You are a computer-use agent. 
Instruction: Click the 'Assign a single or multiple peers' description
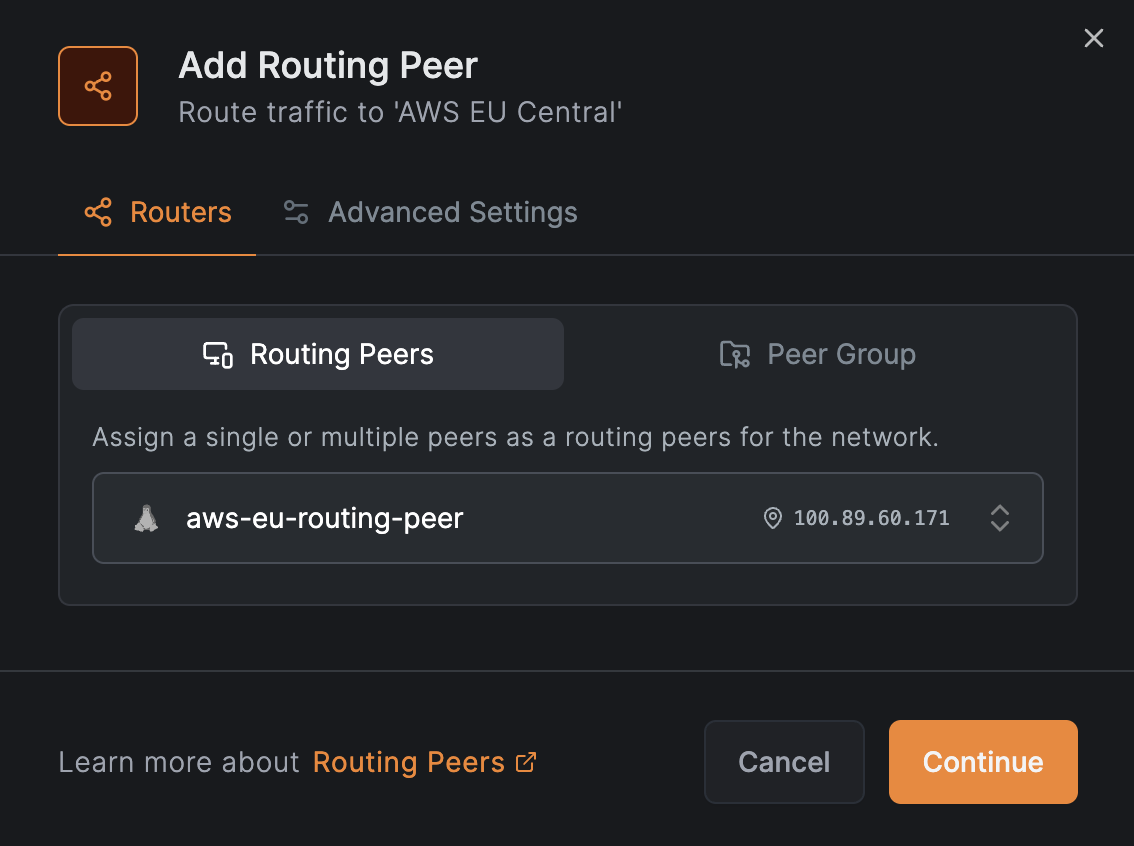point(515,437)
